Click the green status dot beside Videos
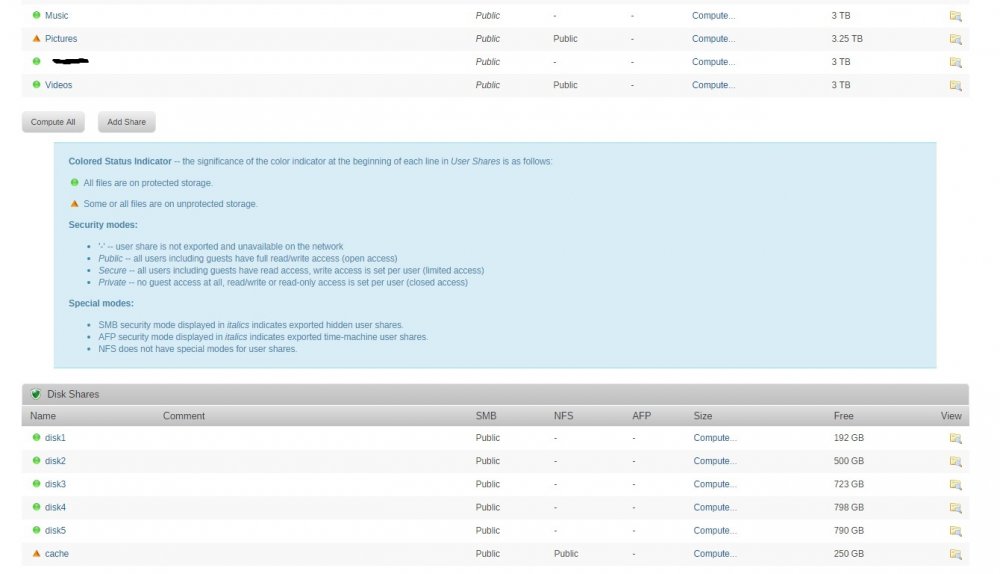This screenshot has width=1000, height=574. click(x=36, y=84)
